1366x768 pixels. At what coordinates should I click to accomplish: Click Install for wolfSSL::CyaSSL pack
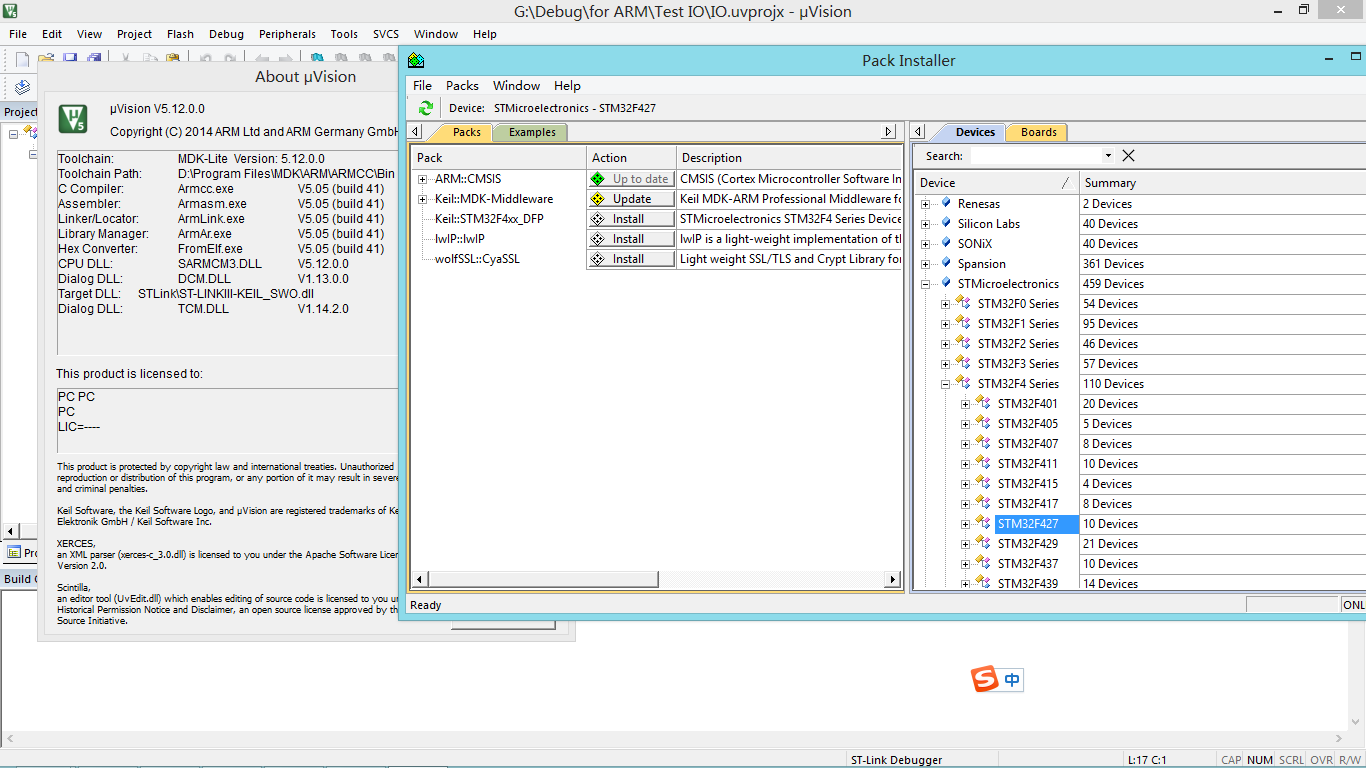click(631, 259)
